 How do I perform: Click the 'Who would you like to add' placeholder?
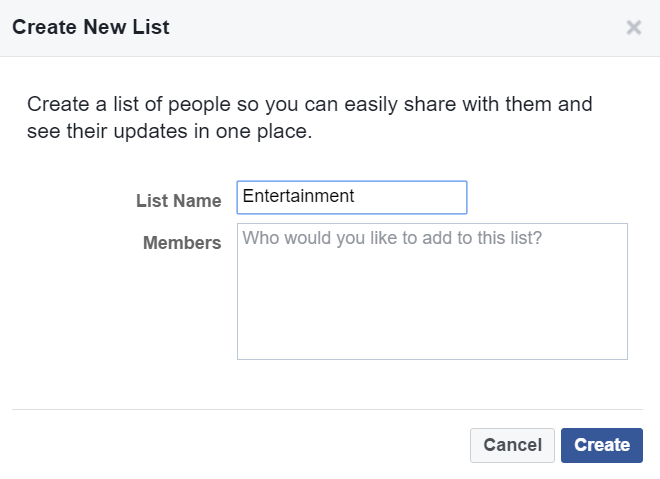(x=392, y=238)
